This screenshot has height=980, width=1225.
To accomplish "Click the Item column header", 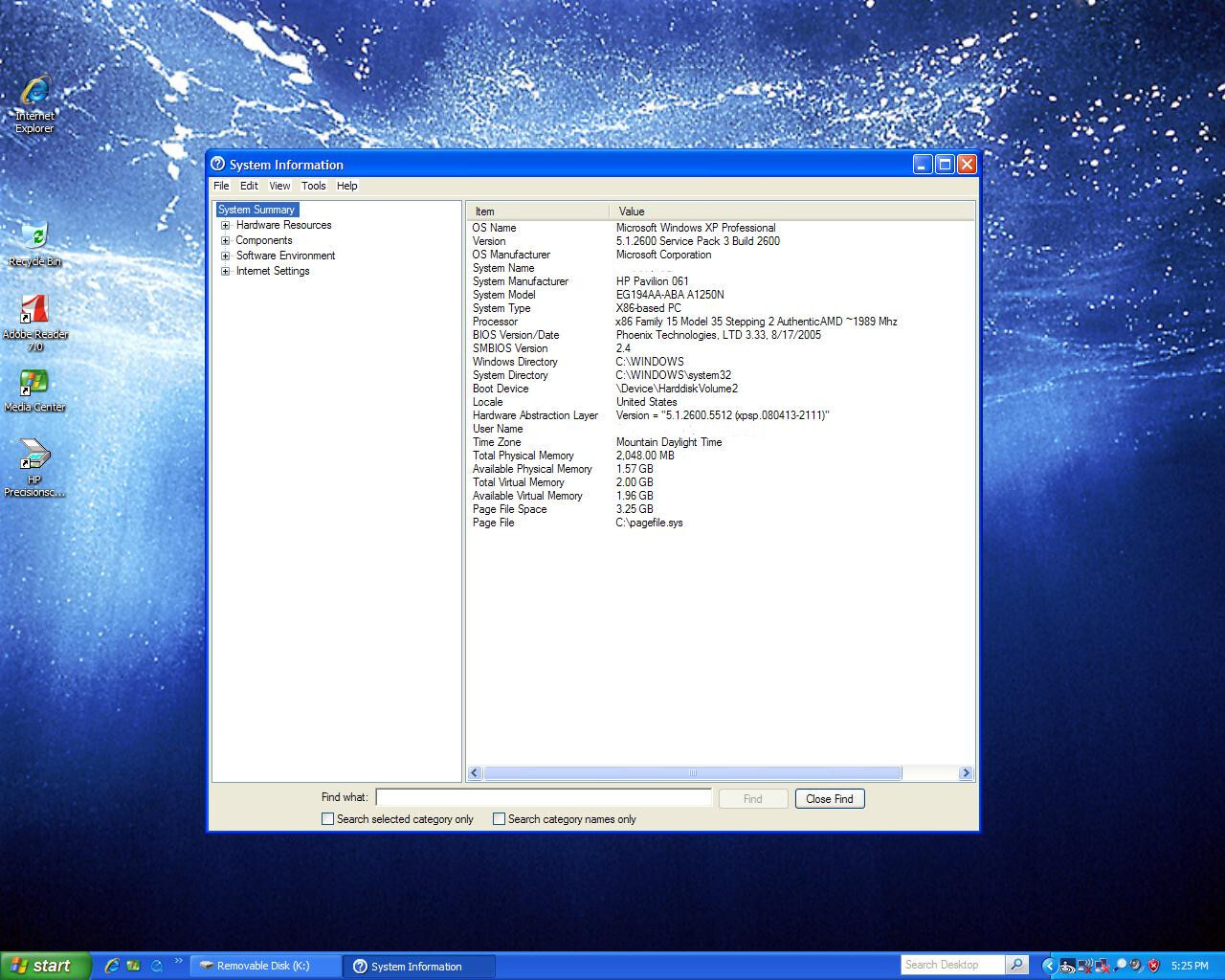I will (x=538, y=212).
